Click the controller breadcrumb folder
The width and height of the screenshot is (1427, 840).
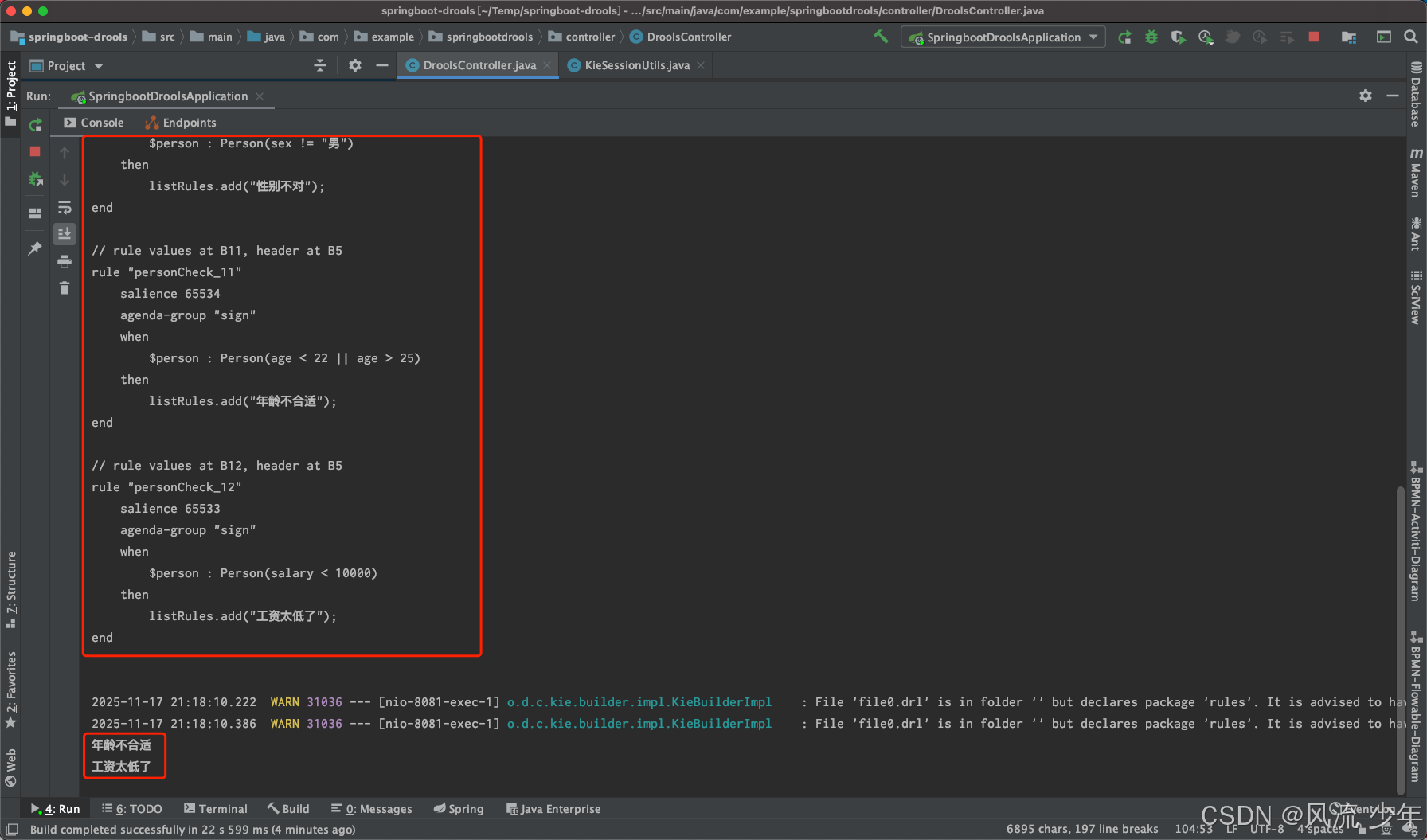coord(582,37)
